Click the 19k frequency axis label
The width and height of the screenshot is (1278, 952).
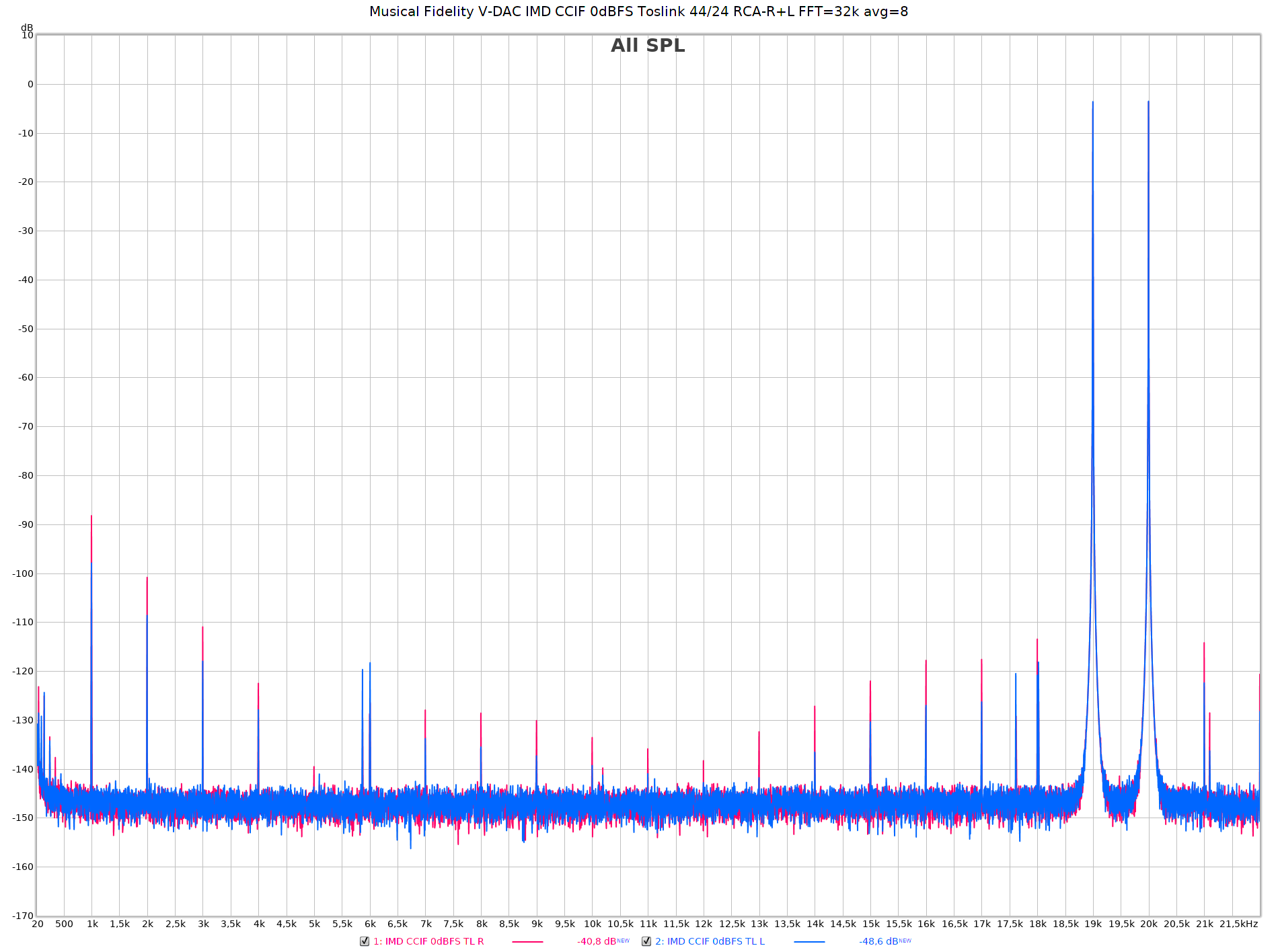tap(1093, 924)
